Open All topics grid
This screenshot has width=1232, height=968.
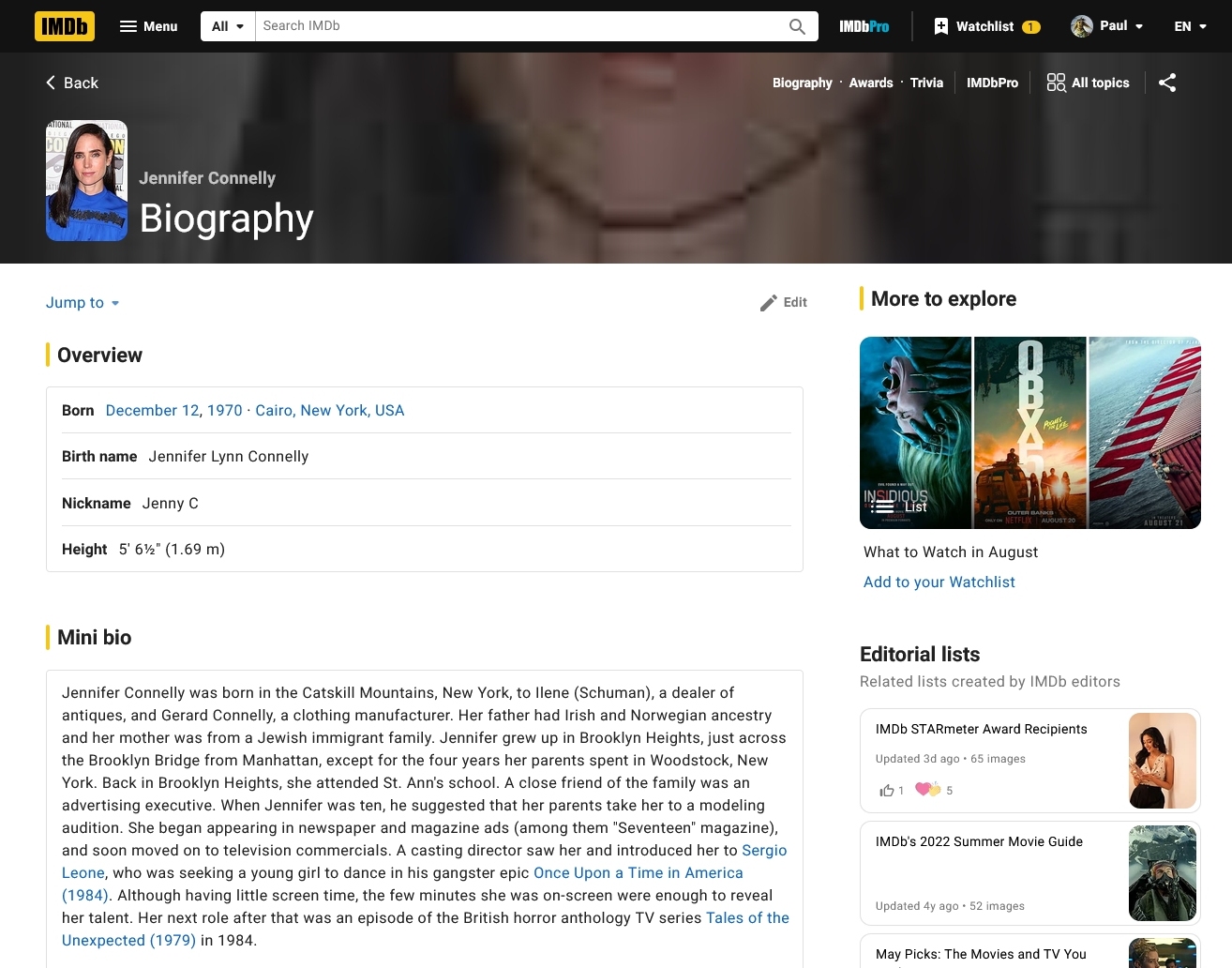[1088, 83]
